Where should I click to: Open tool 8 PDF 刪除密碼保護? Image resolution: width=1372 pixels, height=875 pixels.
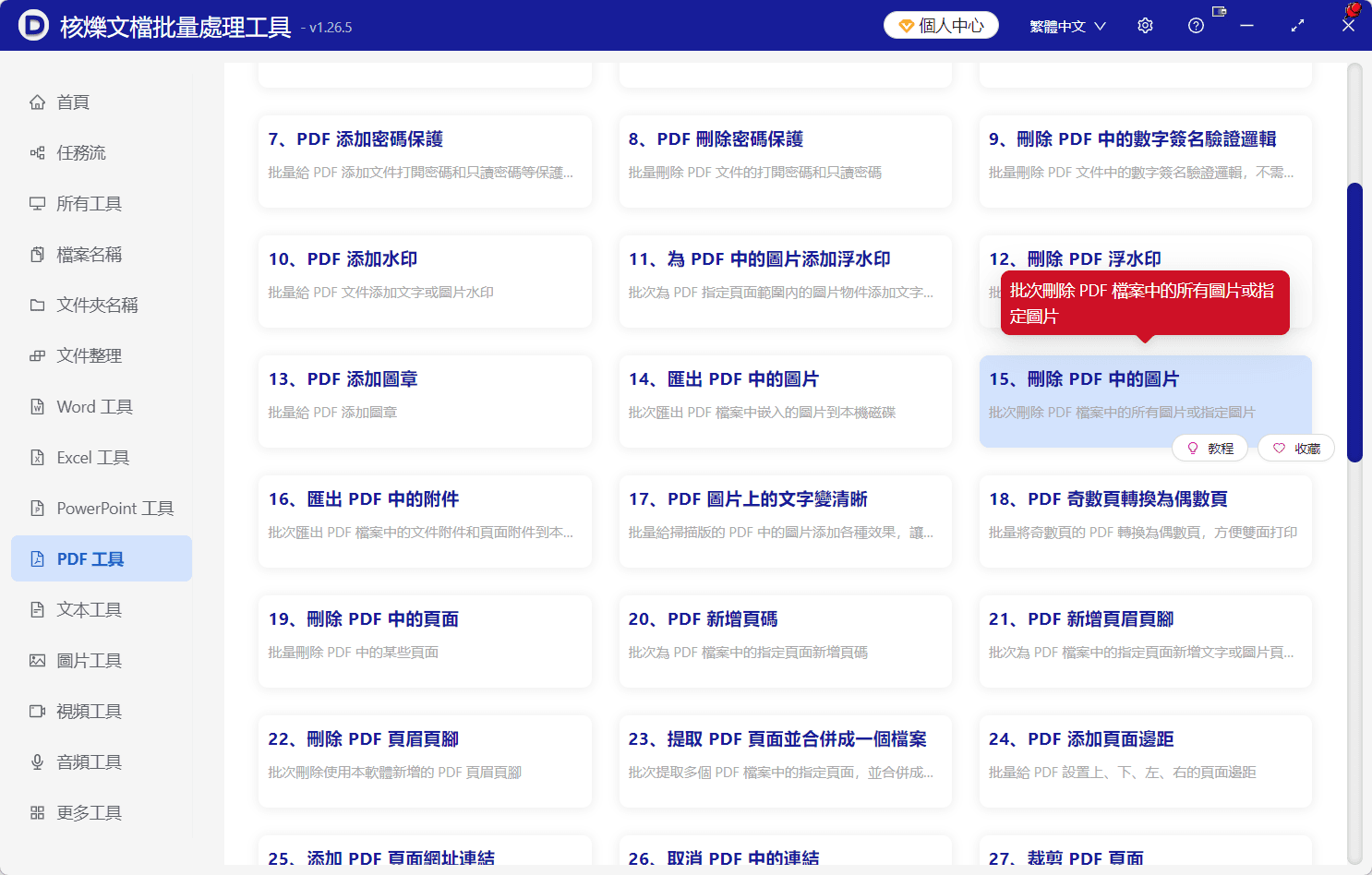click(x=785, y=162)
